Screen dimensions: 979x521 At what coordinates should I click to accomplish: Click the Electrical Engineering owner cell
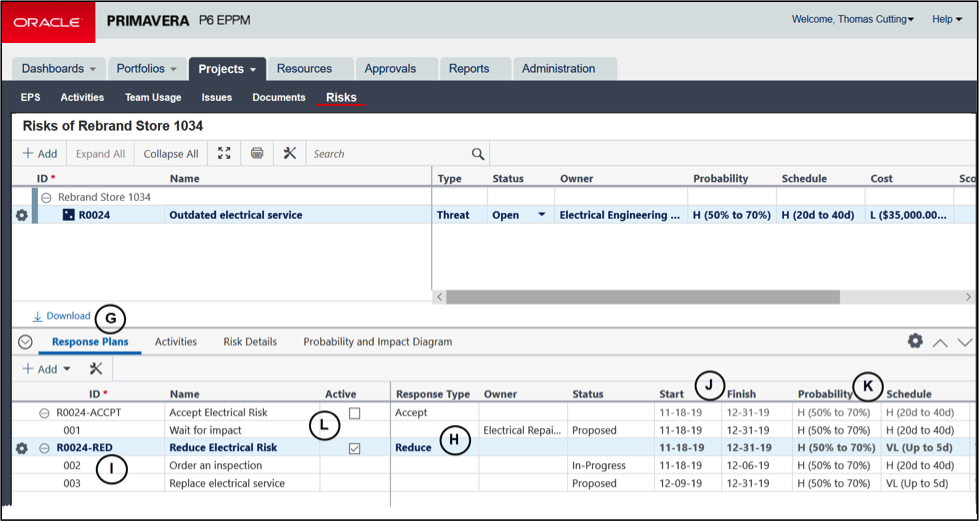(621, 215)
